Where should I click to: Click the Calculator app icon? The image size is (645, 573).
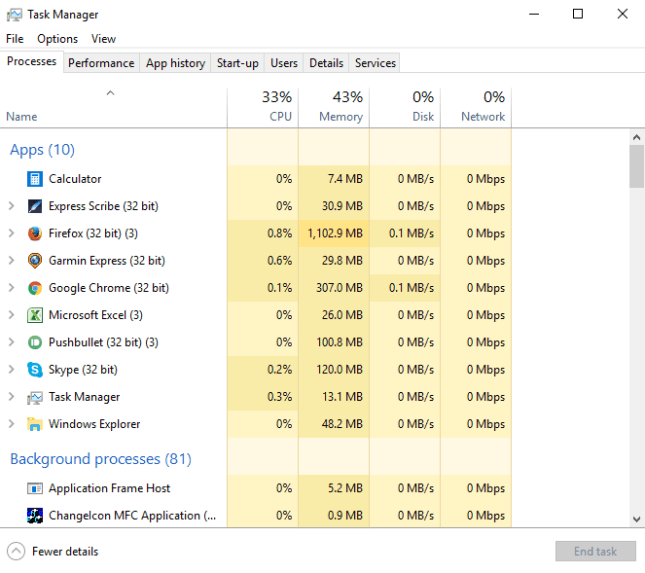point(35,179)
